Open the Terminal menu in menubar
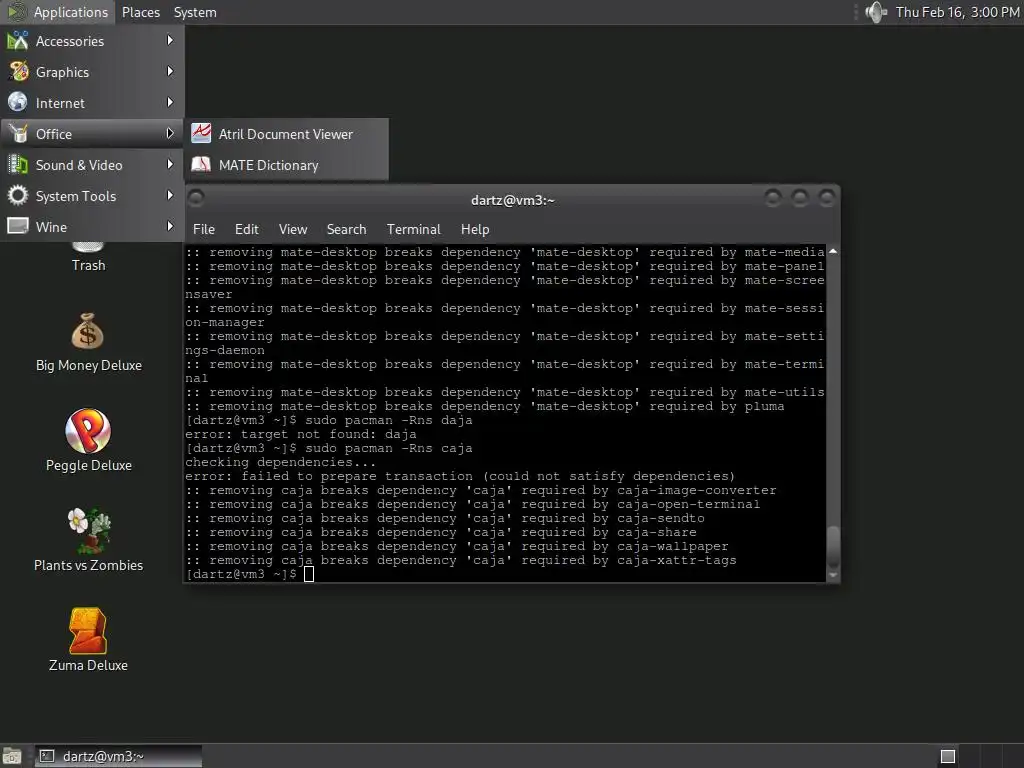 413,229
